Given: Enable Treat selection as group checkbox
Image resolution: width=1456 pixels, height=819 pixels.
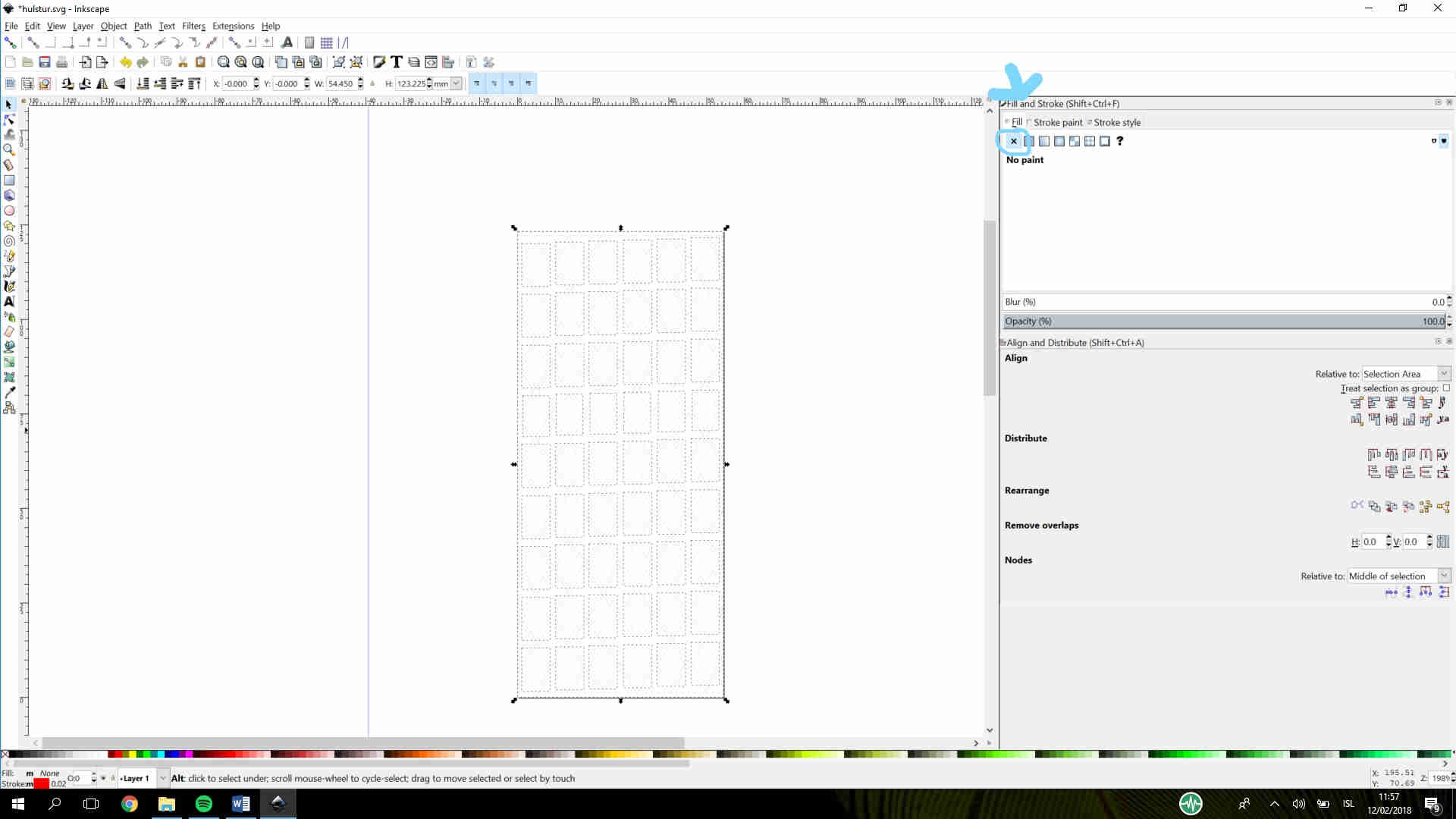Looking at the screenshot, I should pyautogui.click(x=1449, y=388).
